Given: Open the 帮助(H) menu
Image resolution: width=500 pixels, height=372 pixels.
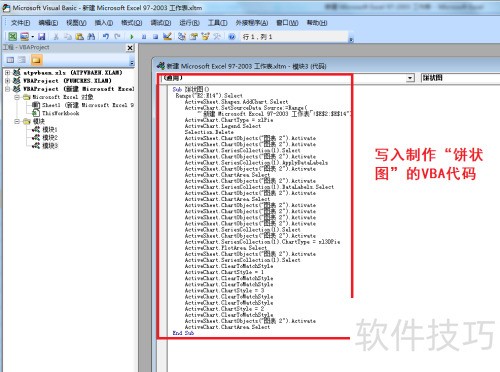Looking at the screenshot, I should 317,23.
